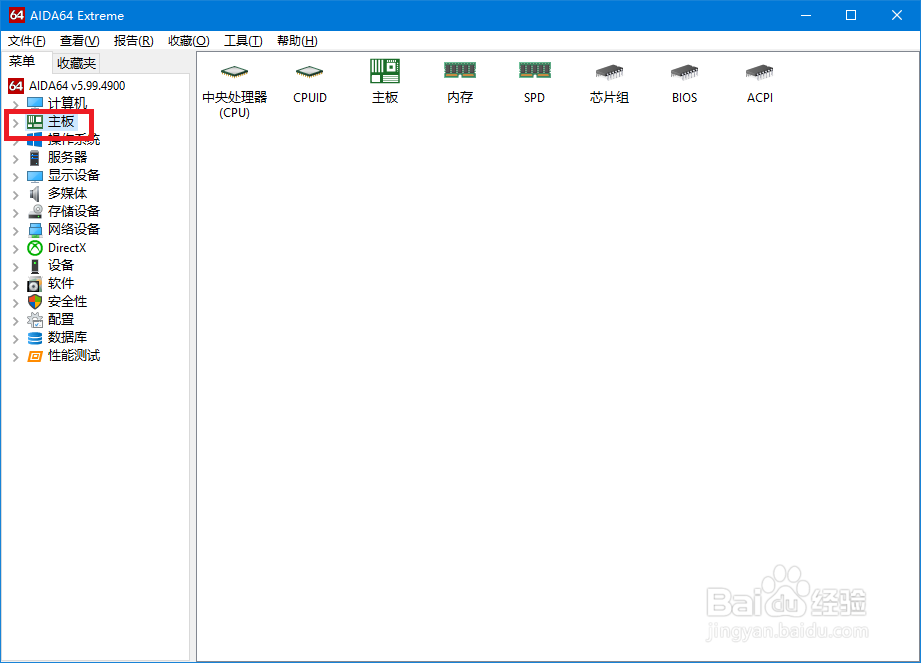The height and width of the screenshot is (663, 921).
Task: Select 存储设备 label in tree
Action: point(73,211)
